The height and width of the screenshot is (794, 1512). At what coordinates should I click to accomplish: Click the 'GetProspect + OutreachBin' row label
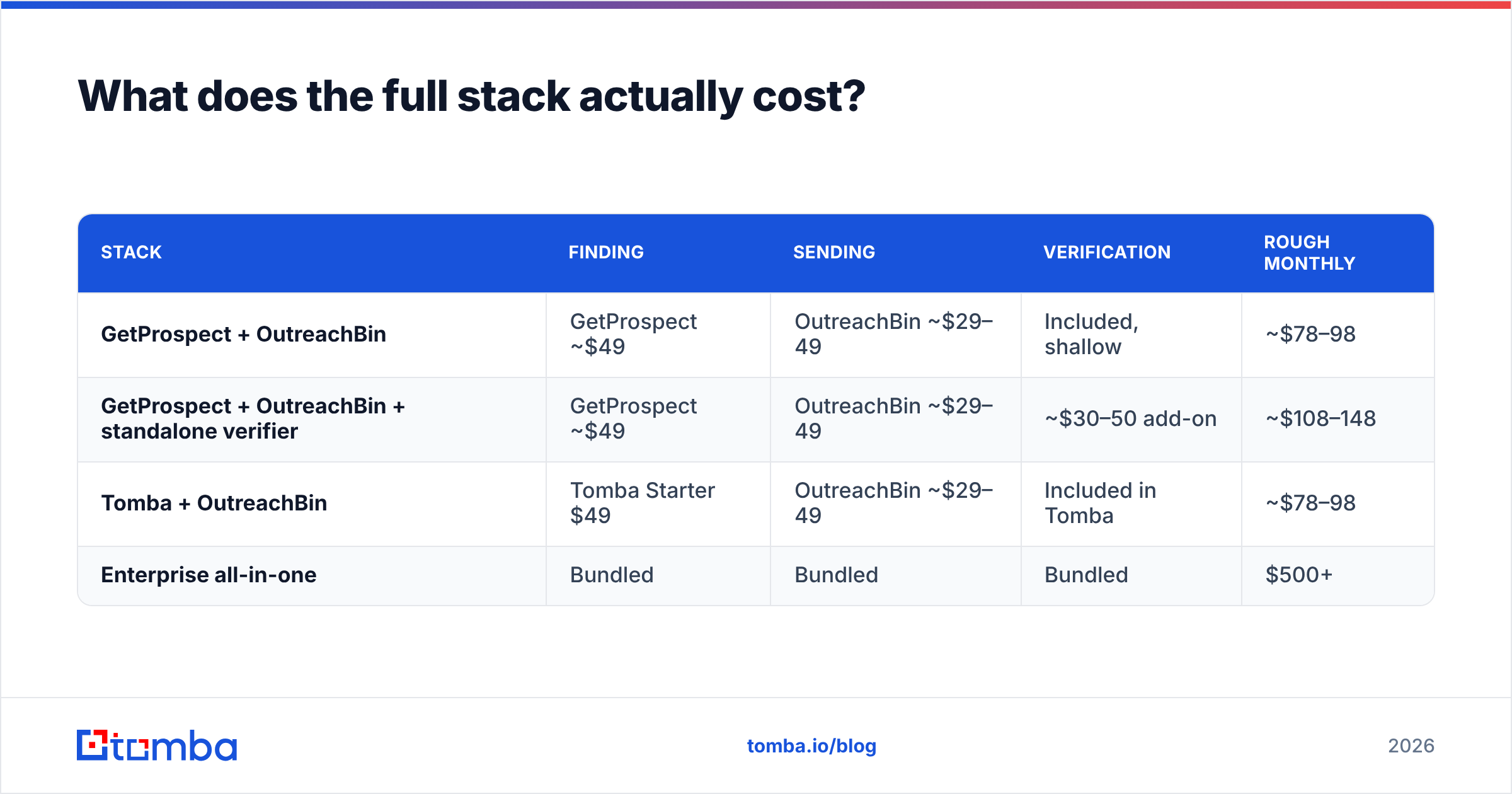coord(243,334)
